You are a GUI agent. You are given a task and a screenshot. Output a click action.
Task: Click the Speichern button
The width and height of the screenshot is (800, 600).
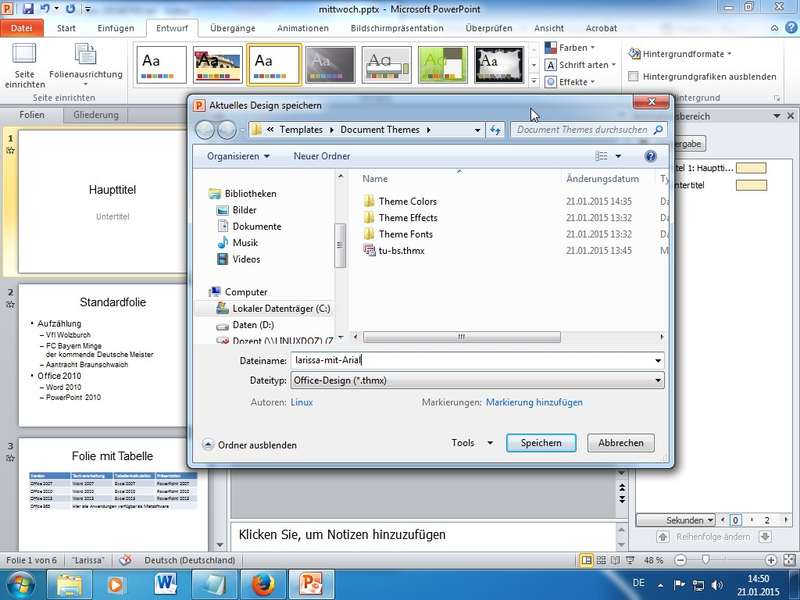pos(541,442)
